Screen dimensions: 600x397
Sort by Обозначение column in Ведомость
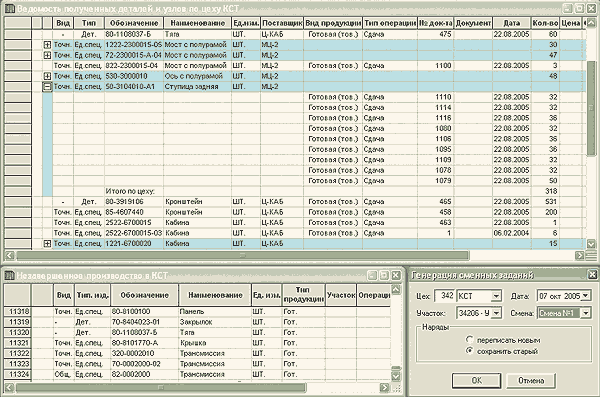click(134, 23)
